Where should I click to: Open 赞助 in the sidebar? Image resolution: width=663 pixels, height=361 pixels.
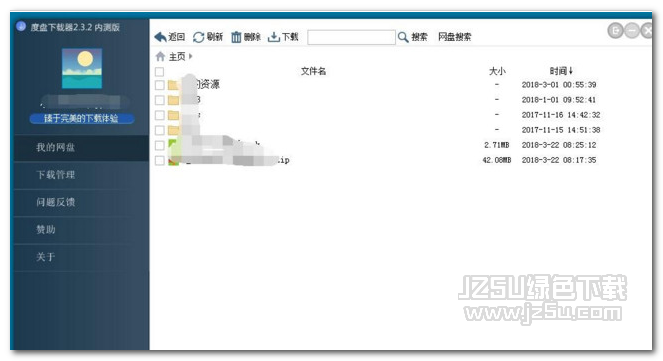click(82, 230)
